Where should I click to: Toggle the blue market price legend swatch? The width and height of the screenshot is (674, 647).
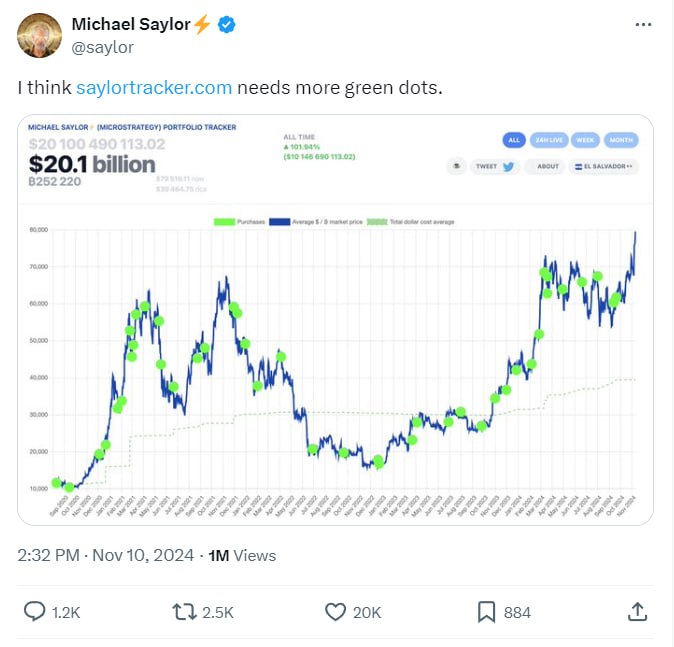tap(279, 222)
